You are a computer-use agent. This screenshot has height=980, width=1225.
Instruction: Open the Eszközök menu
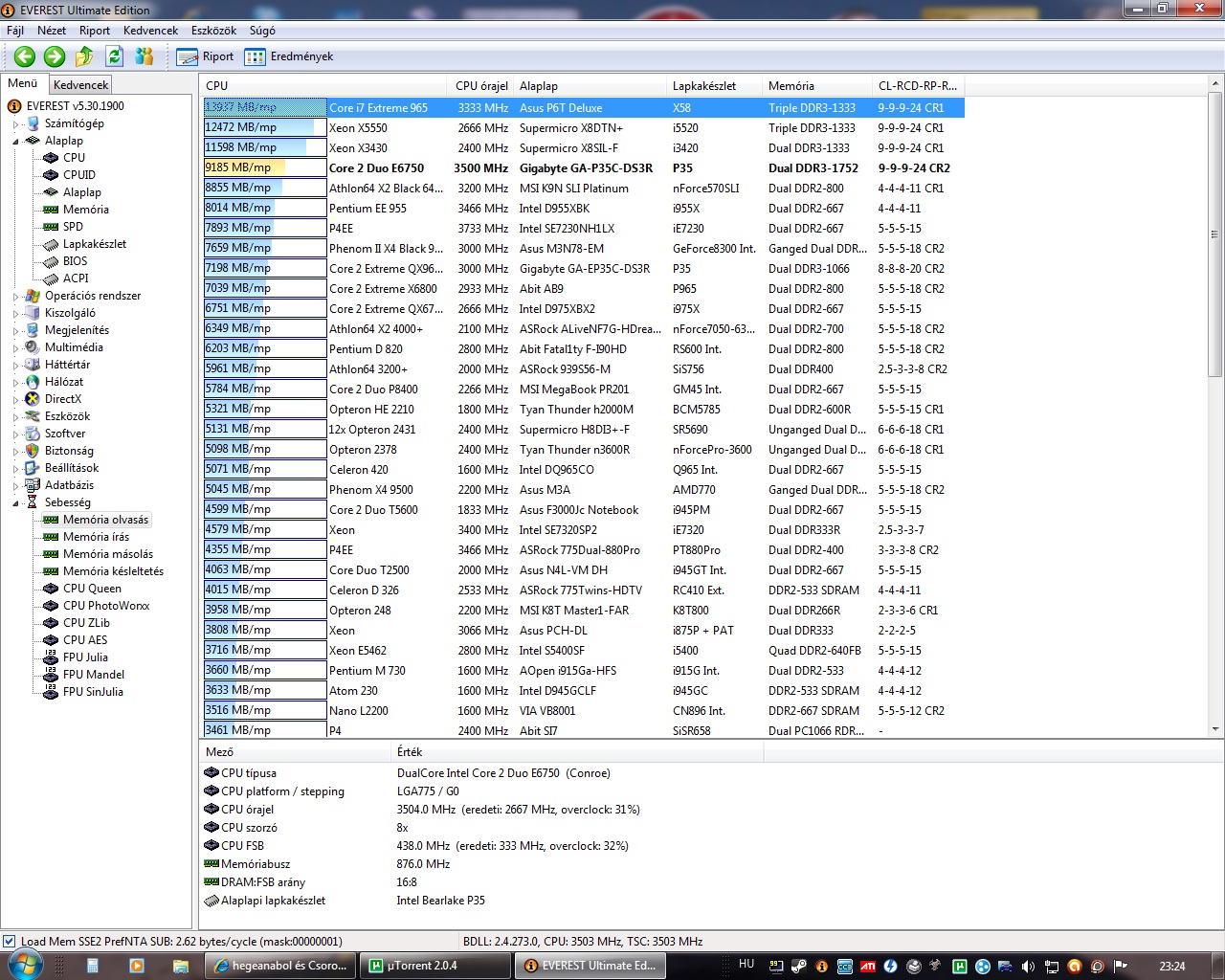click(x=214, y=31)
